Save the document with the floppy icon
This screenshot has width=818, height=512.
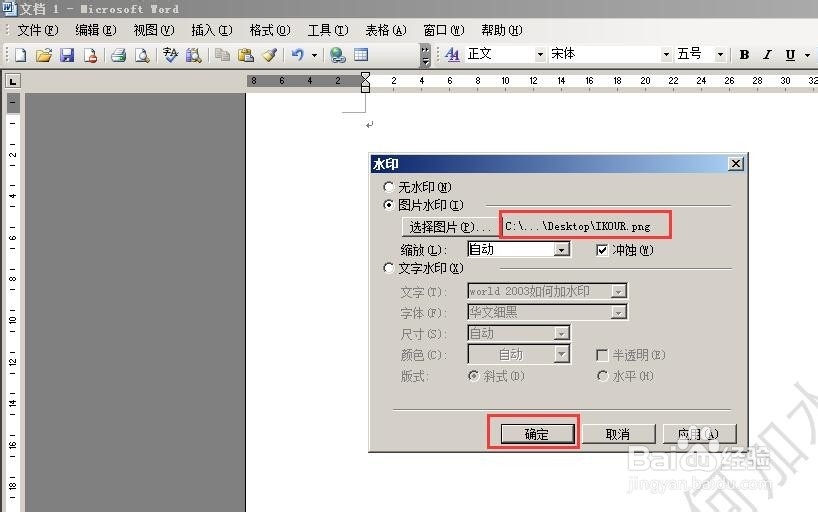(x=67, y=55)
